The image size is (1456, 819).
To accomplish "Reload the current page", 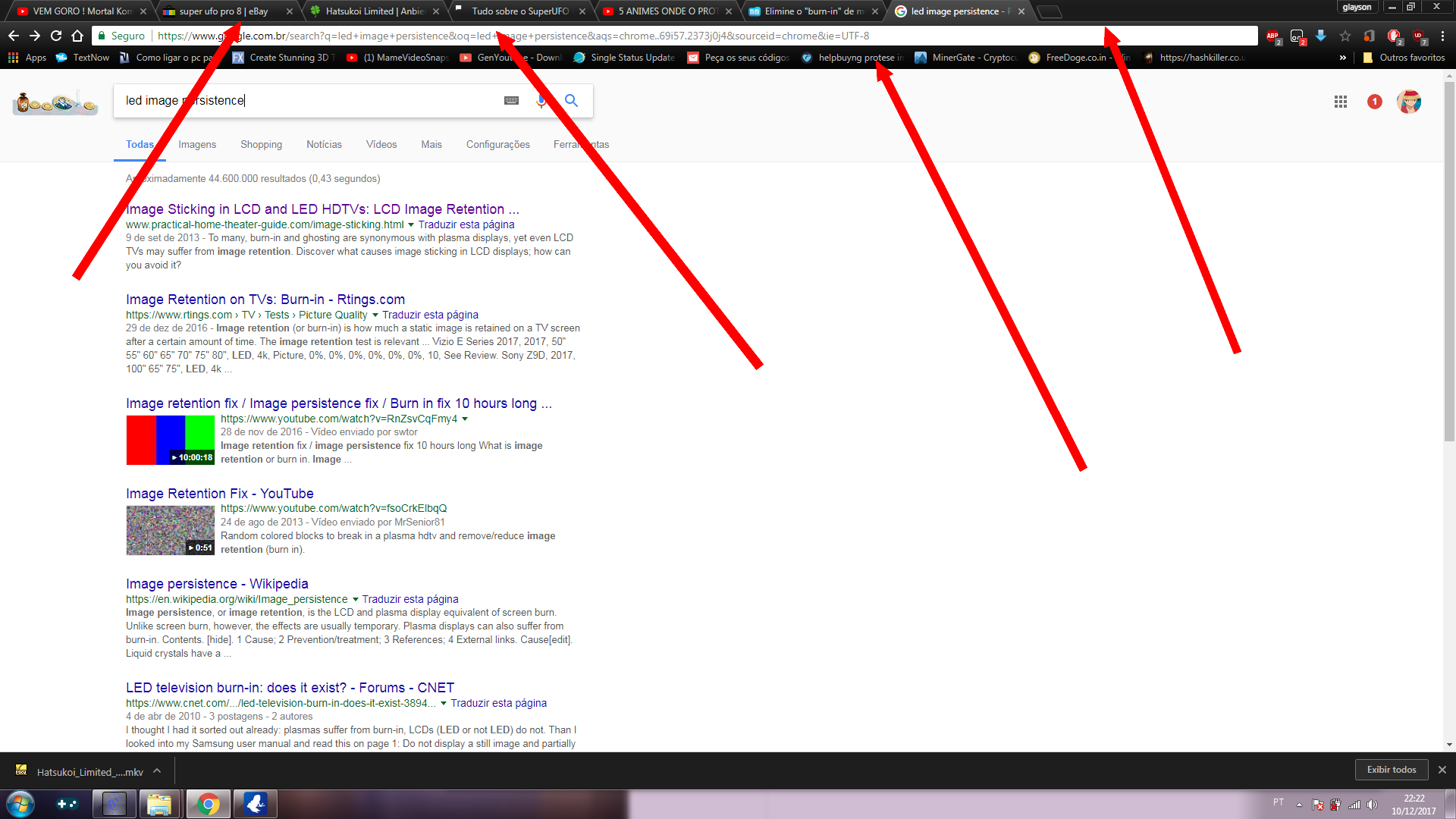I will click(56, 36).
